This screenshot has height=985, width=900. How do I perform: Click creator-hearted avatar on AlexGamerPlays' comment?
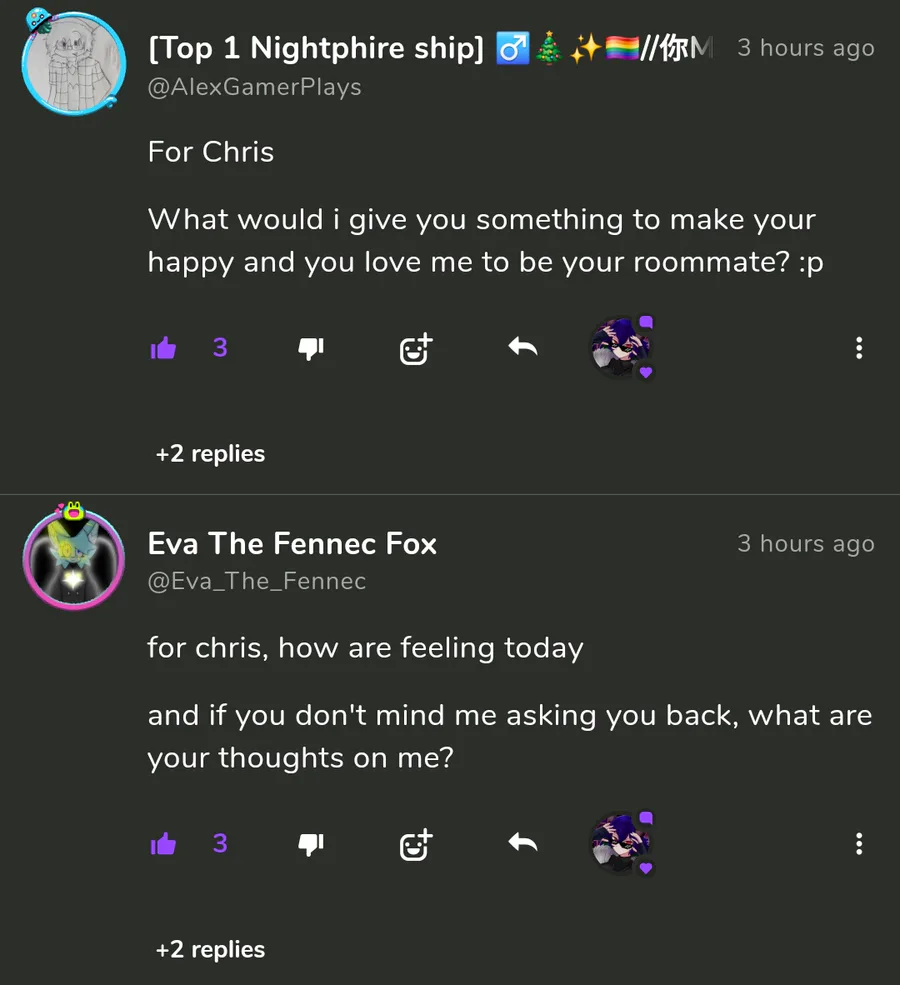(621, 348)
